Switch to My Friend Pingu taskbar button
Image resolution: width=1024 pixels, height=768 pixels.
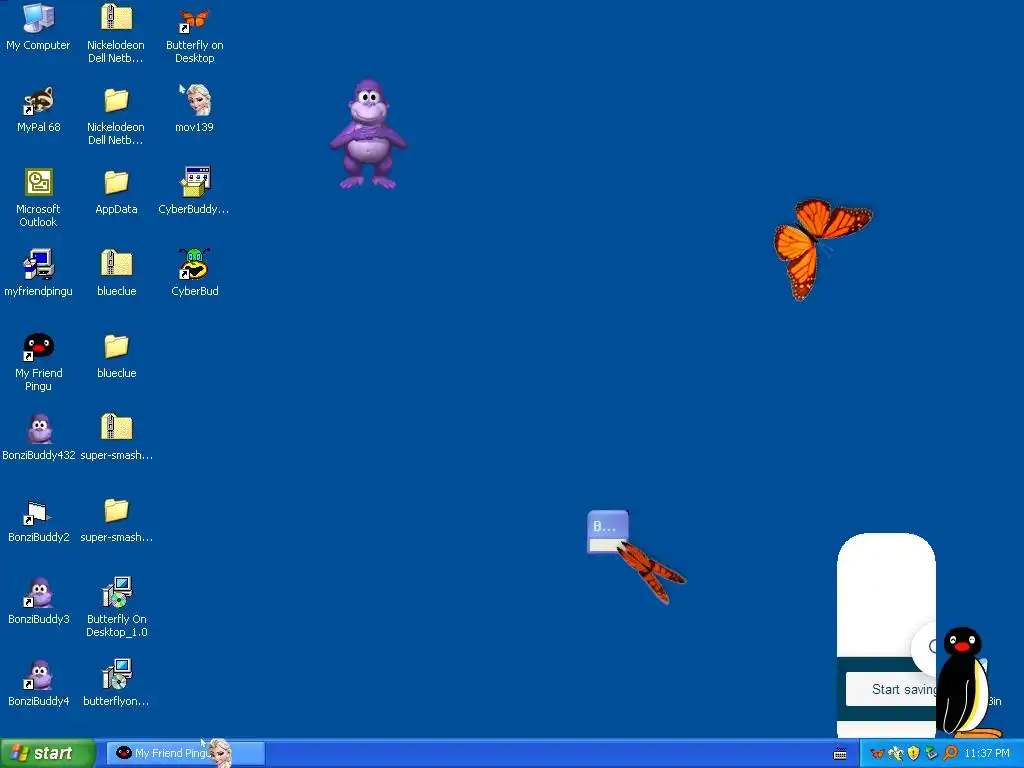[x=185, y=753]
